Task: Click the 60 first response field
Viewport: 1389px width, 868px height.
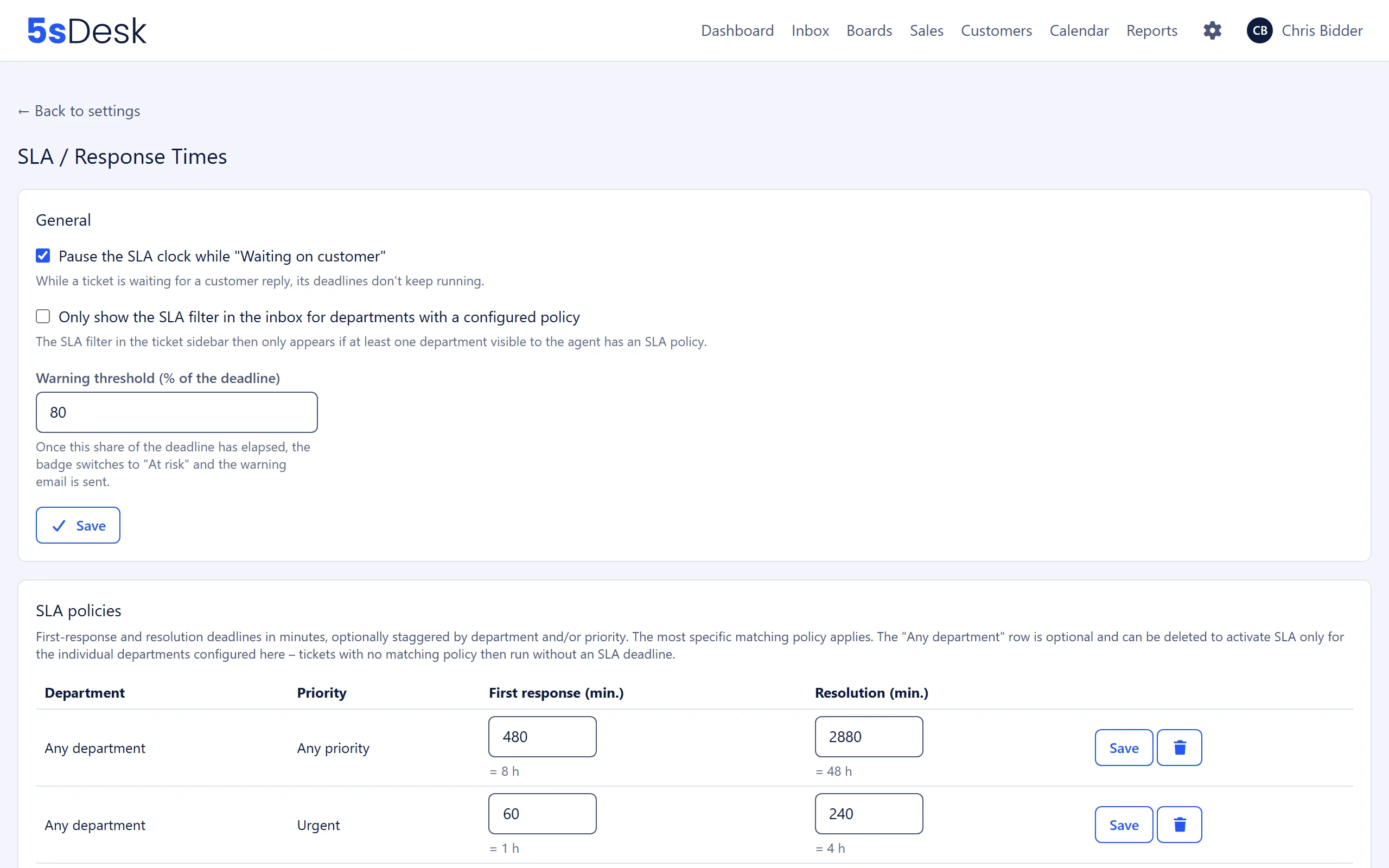Action: click(543, 813)
